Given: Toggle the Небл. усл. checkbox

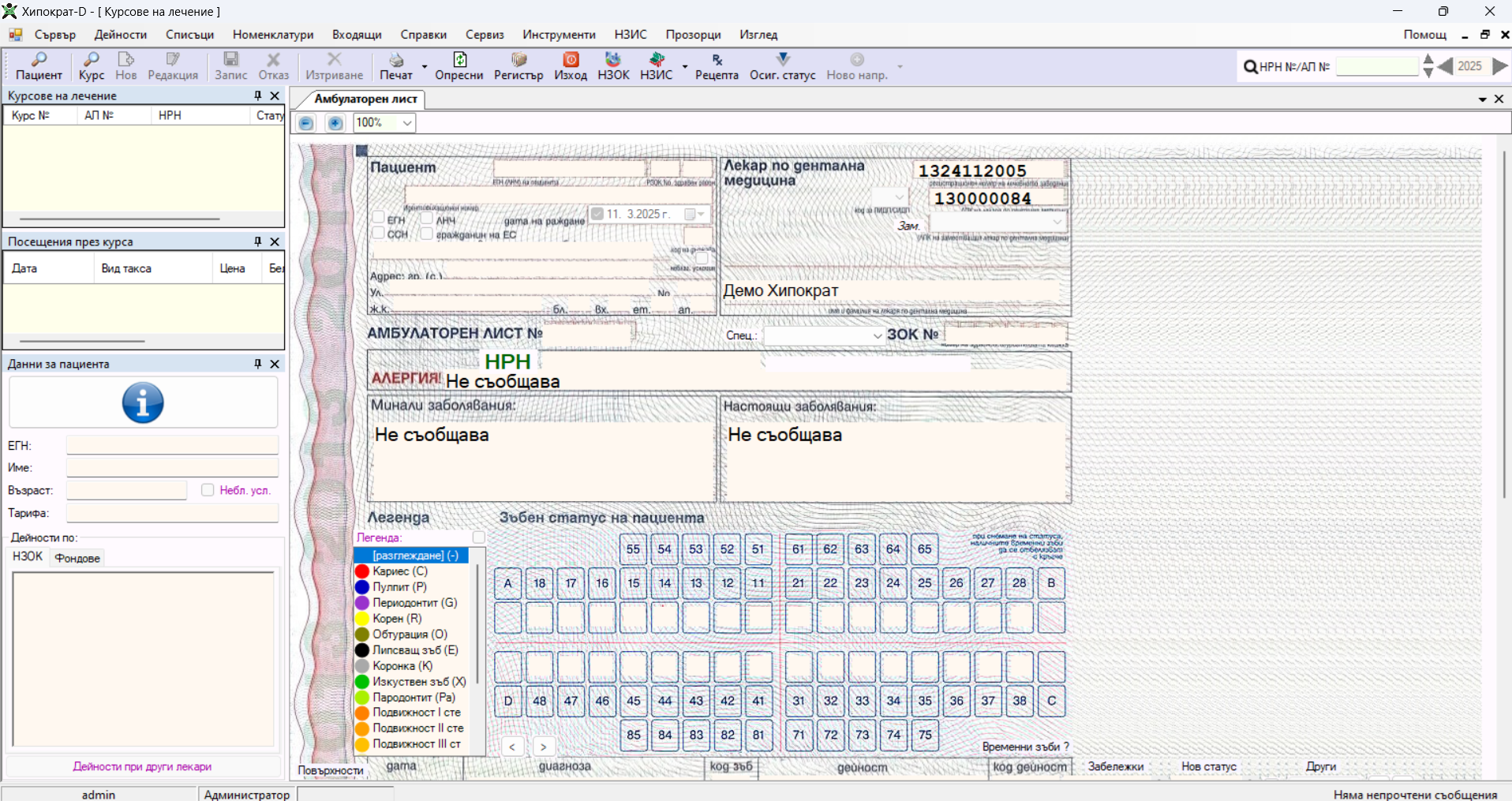Looking at the screenshot, I should coord(208,490).
